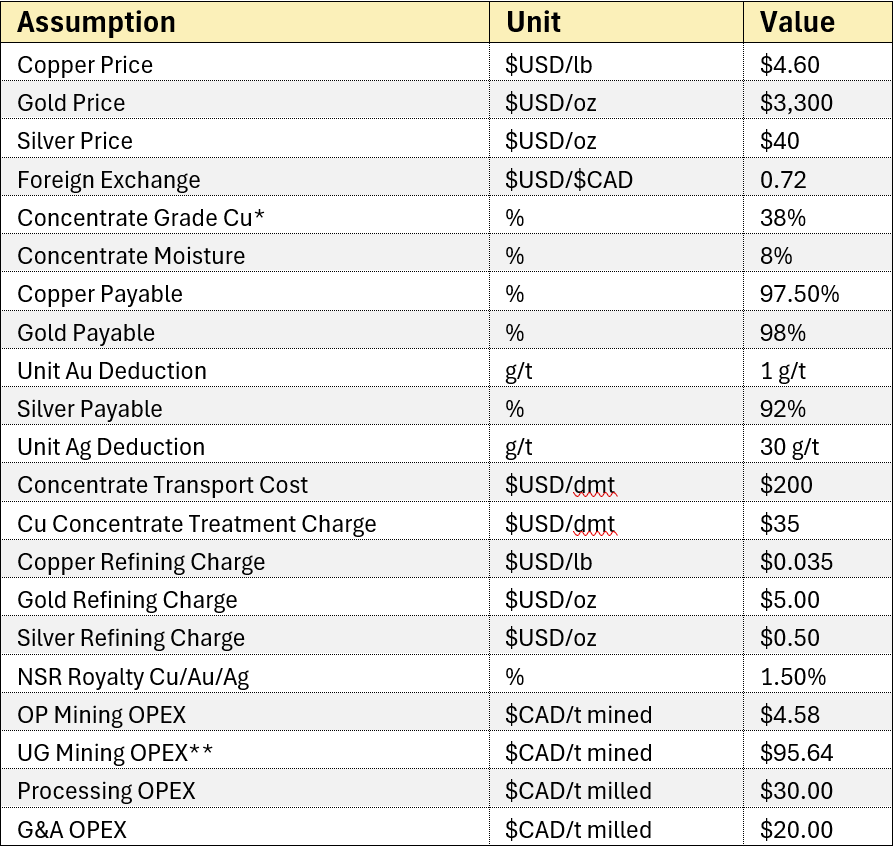893x847 pixels.
Task: Select the Foreign Exchange value 0.72
Action: [x=783, y=180]
